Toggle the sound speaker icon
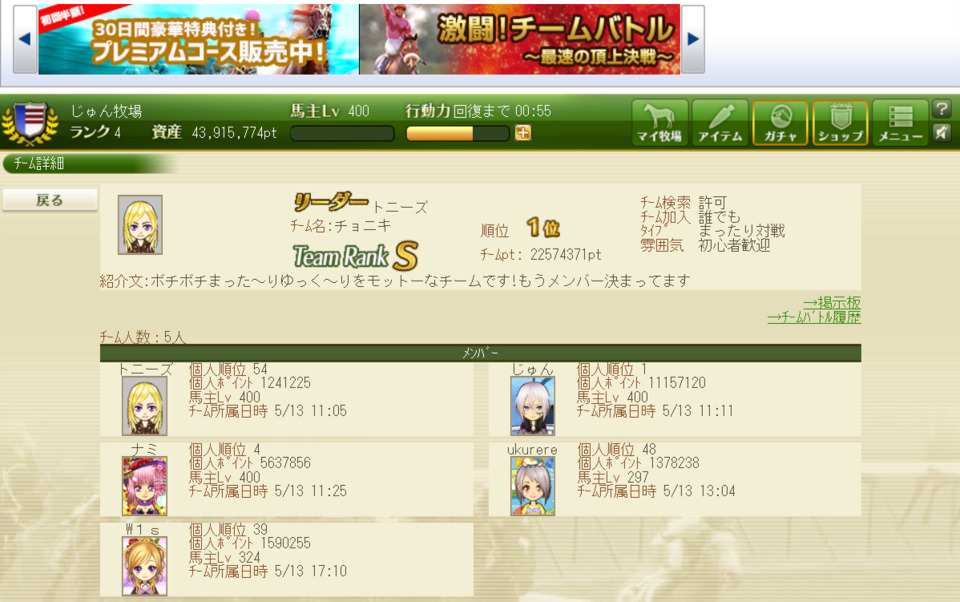The height and width of the screenshot is (602, 960). tap(942, 132)
